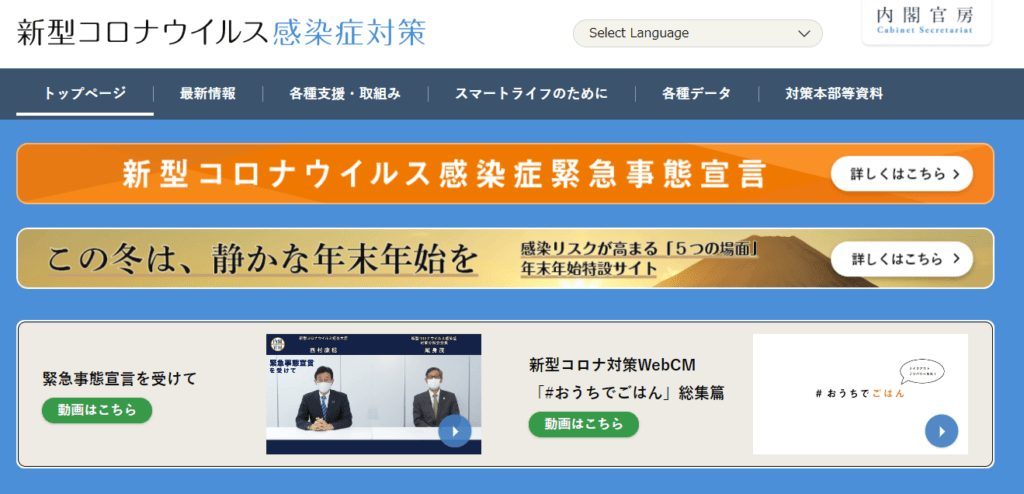Open the white #おうちでごはん video thumbnail
The image size is (1024, 494).
(x=860, y=394)
